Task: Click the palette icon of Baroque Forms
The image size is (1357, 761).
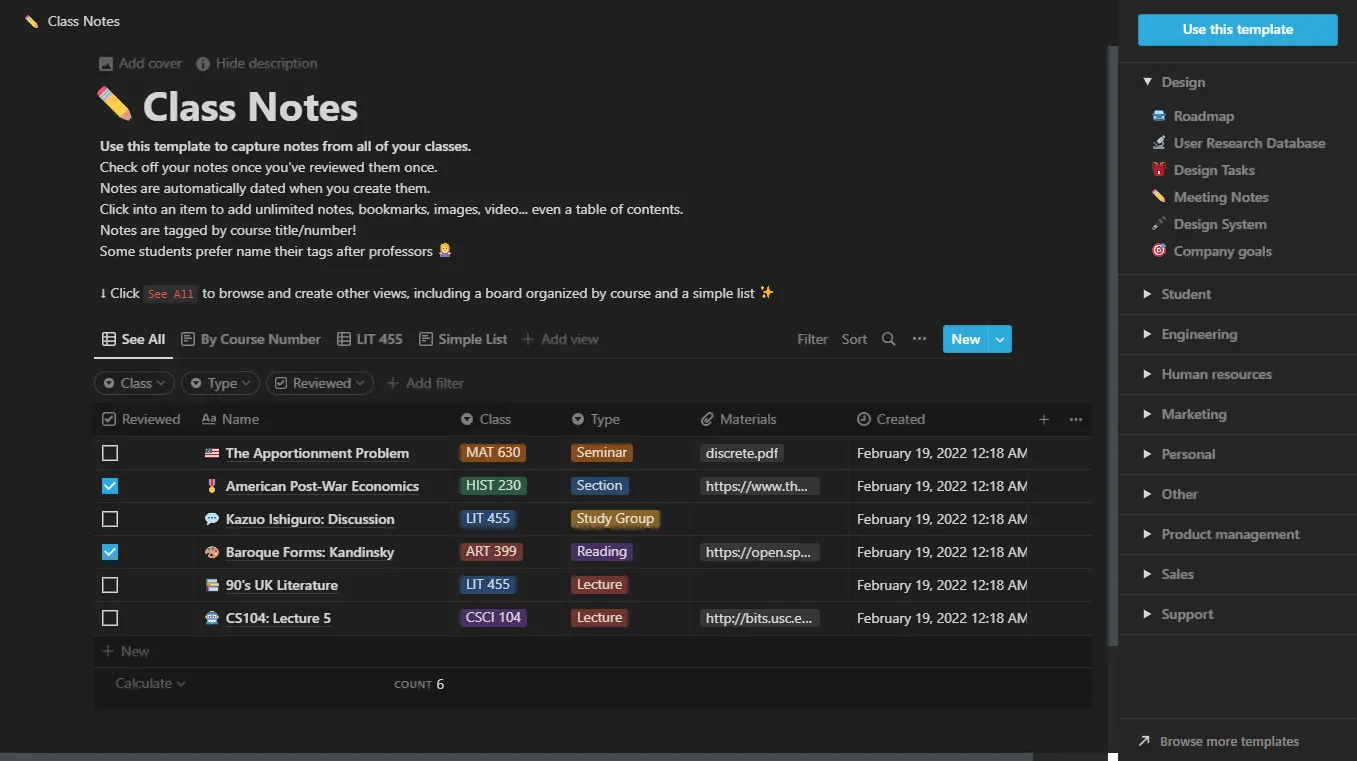Action: (x=211, y=552)
